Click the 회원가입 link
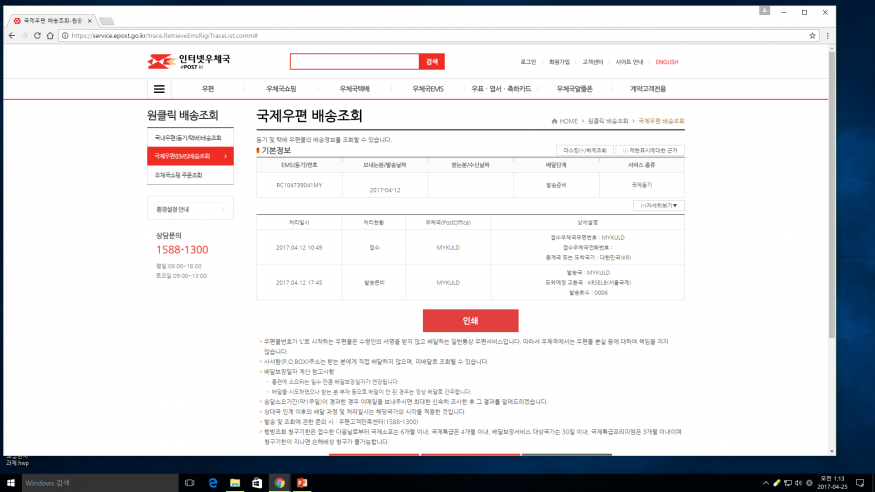 click(559, 62)
